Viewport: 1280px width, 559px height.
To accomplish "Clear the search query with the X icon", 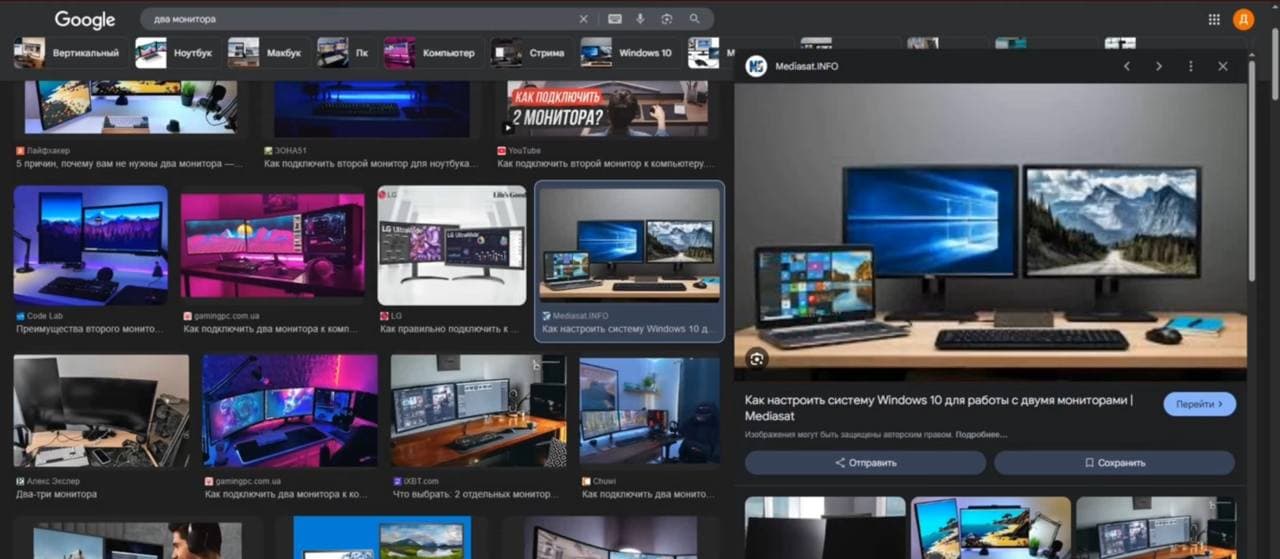I will pyautogui.click(x=584, y=19).
